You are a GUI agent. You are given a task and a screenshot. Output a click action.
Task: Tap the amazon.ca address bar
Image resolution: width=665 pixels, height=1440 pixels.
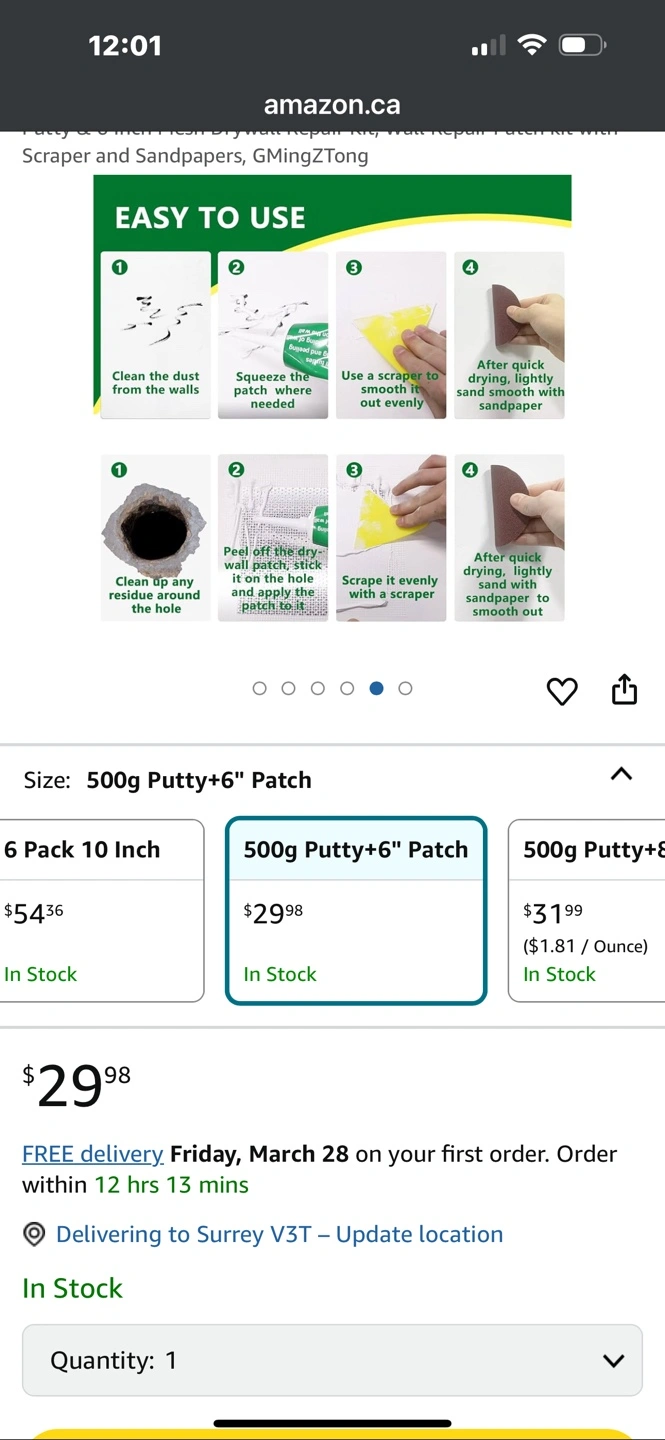coord(332,105)
